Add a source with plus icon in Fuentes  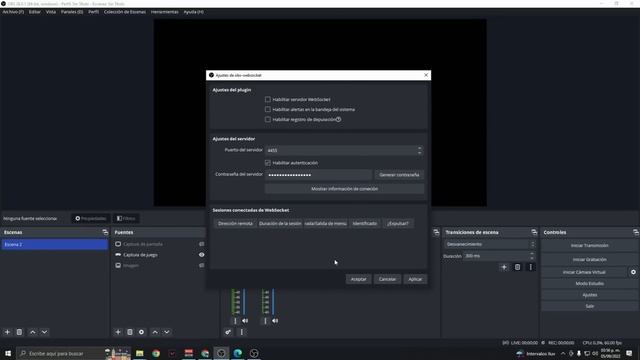tap(118, 332)
